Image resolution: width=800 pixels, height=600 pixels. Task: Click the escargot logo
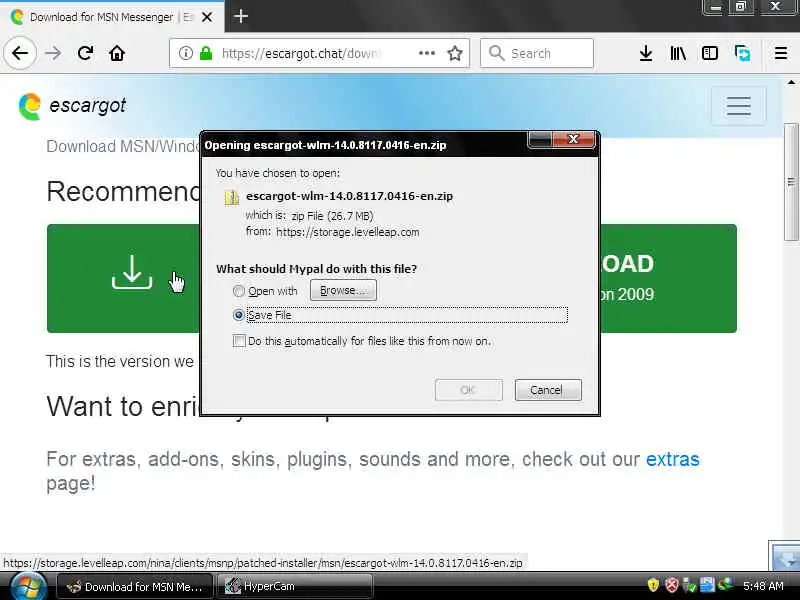(x=72, y=106)
